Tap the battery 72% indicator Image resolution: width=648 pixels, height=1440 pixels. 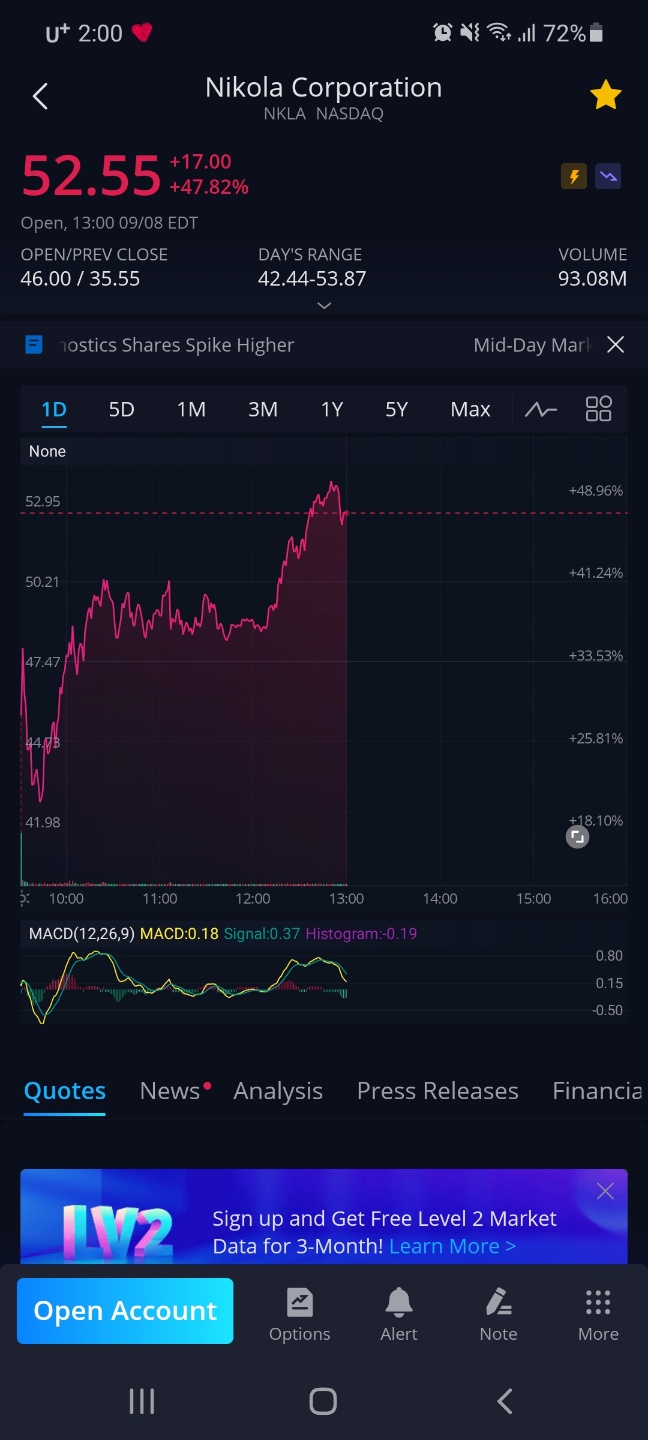pyautogui.click(x=574, y=33)
